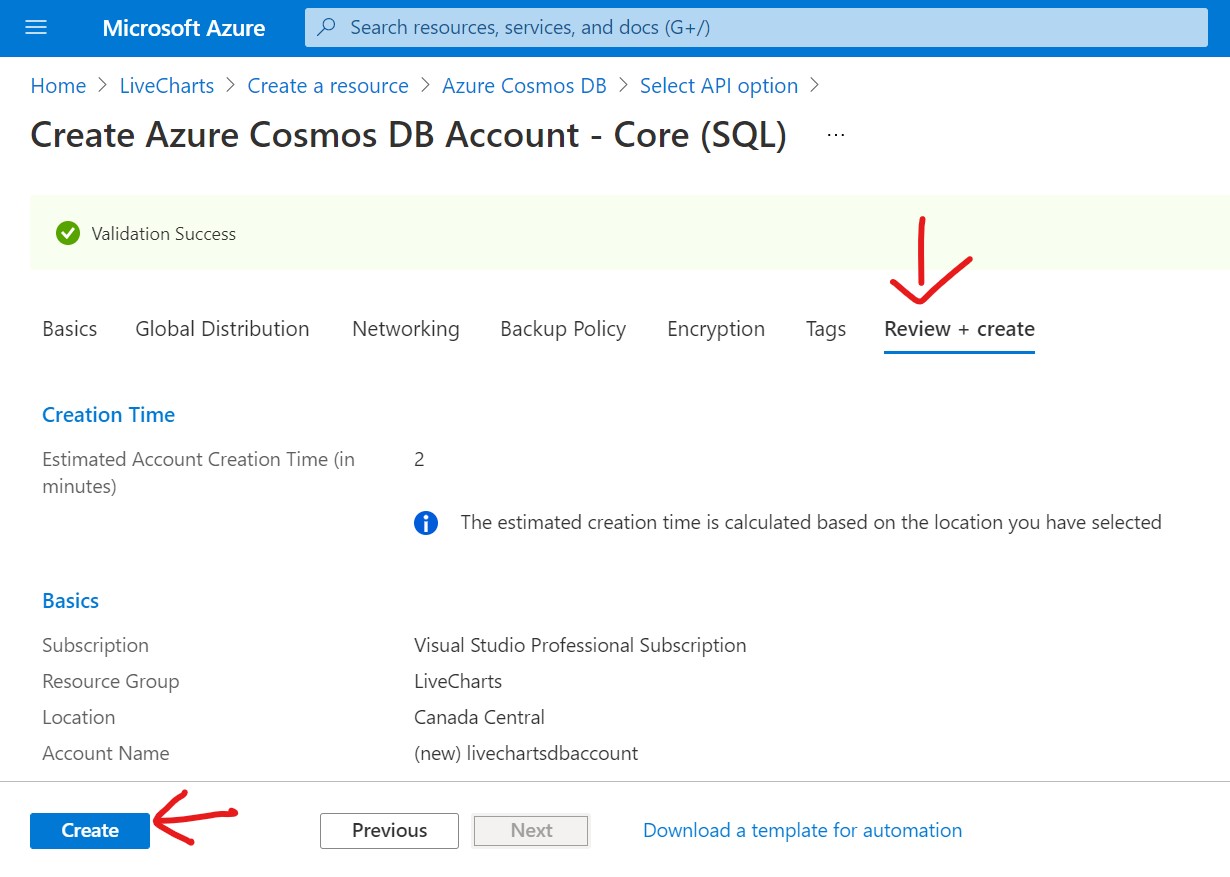Open the hamburger portal menu

(36, 27)
